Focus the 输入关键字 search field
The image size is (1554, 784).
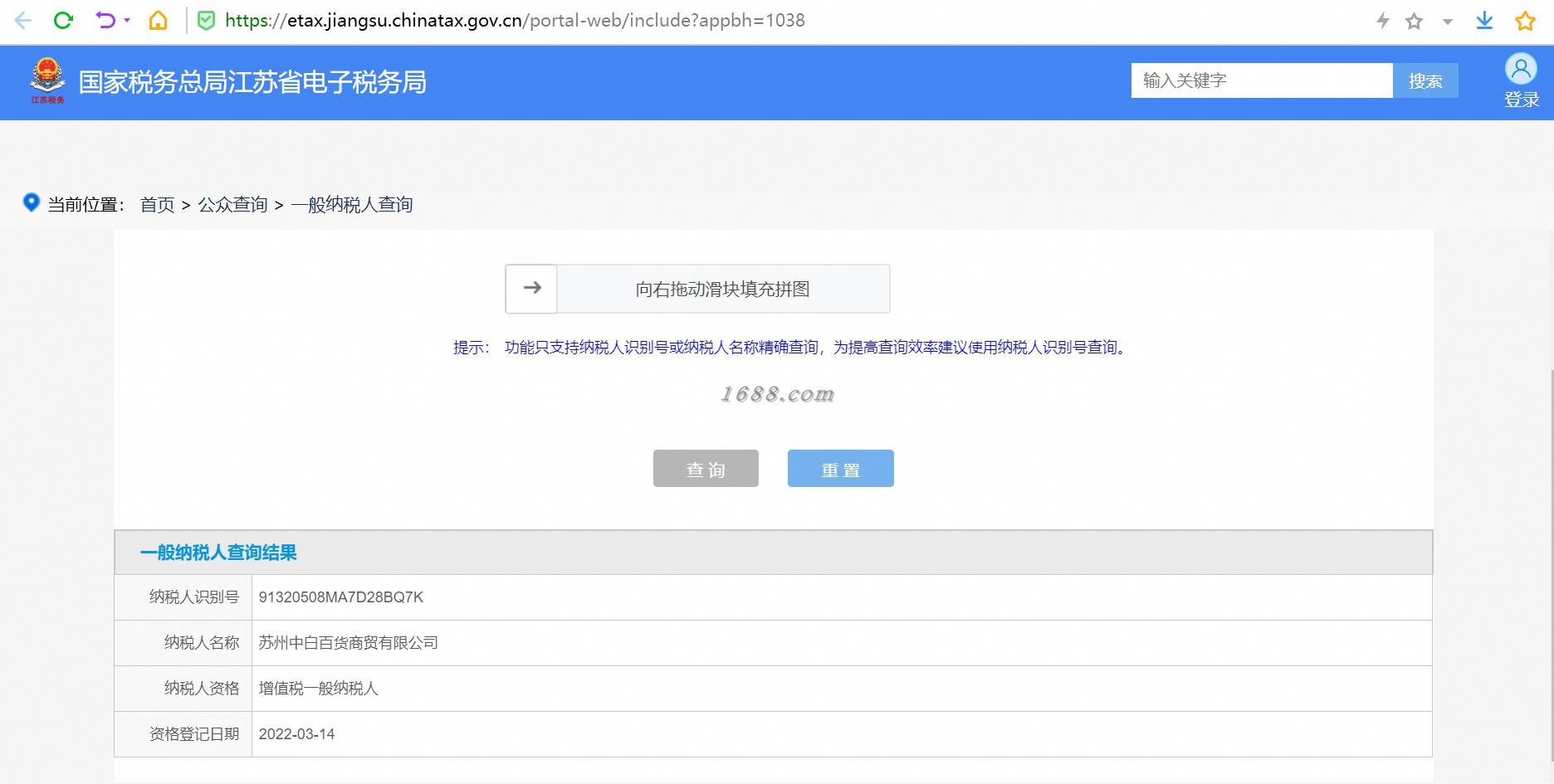pyautogui.click(x=1262, y=80)
